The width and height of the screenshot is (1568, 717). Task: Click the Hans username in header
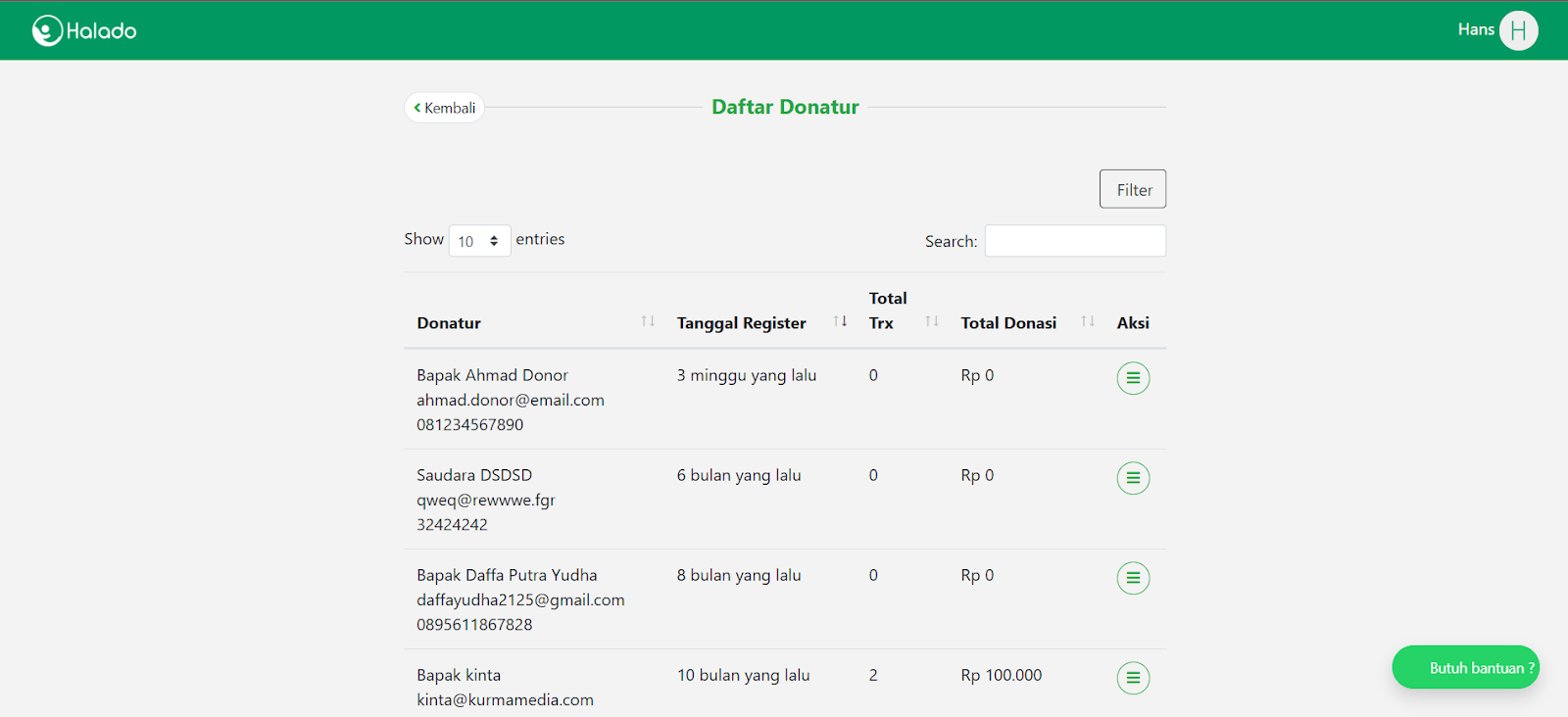coord(1475,29)
